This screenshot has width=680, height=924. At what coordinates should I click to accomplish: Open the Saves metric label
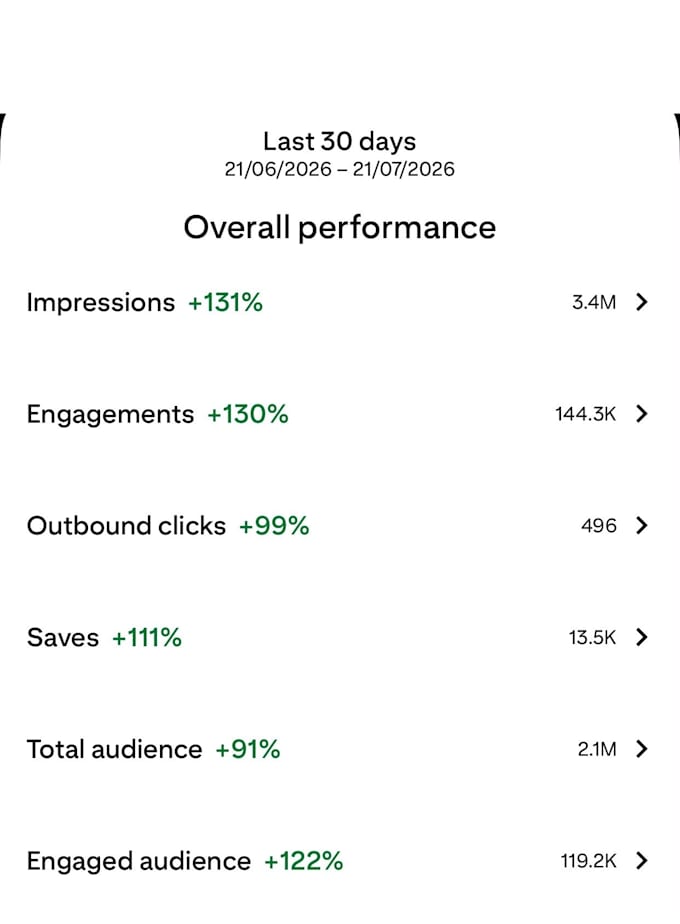62,638
